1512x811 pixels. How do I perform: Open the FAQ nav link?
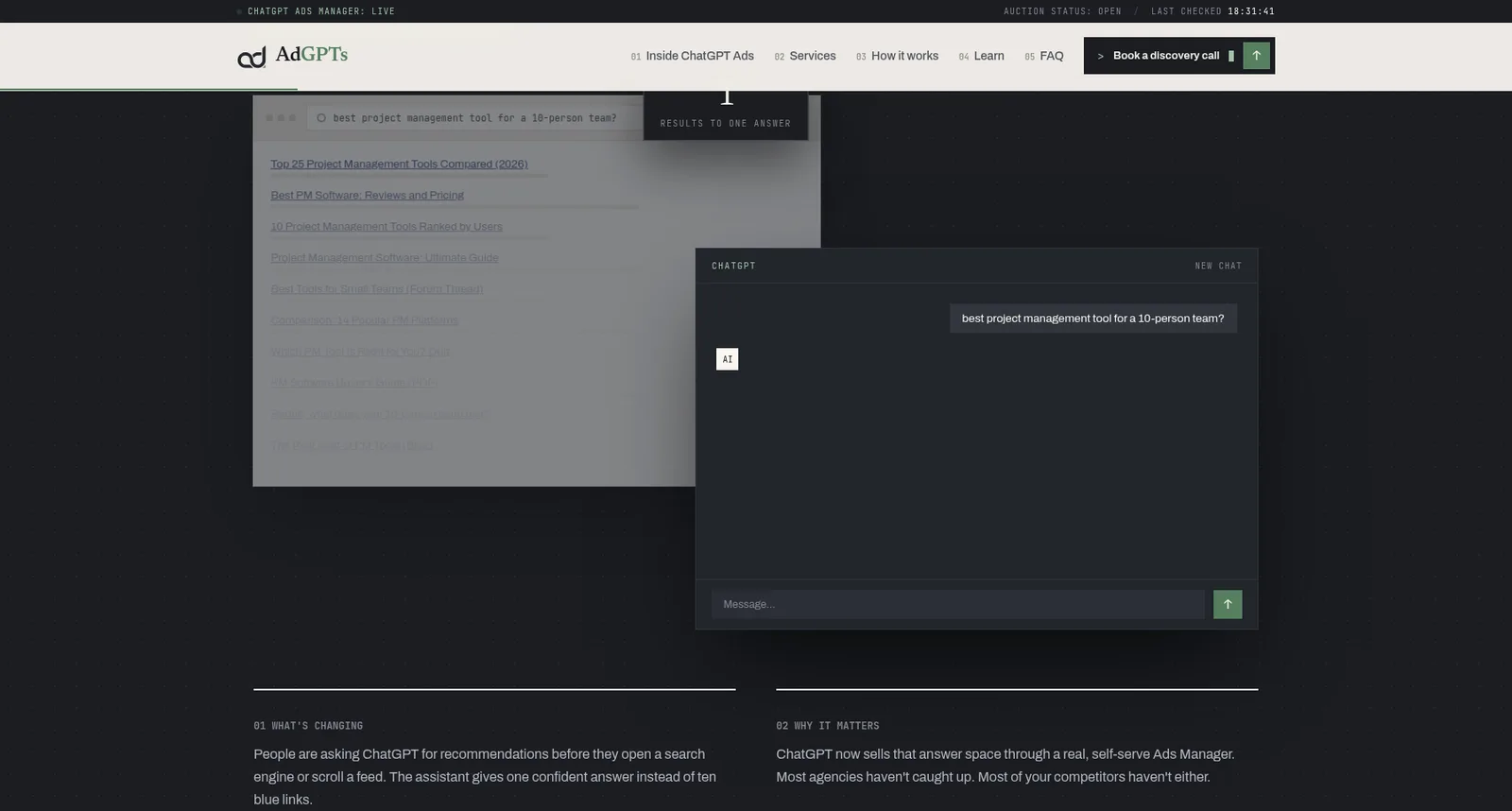(1044, 56)
